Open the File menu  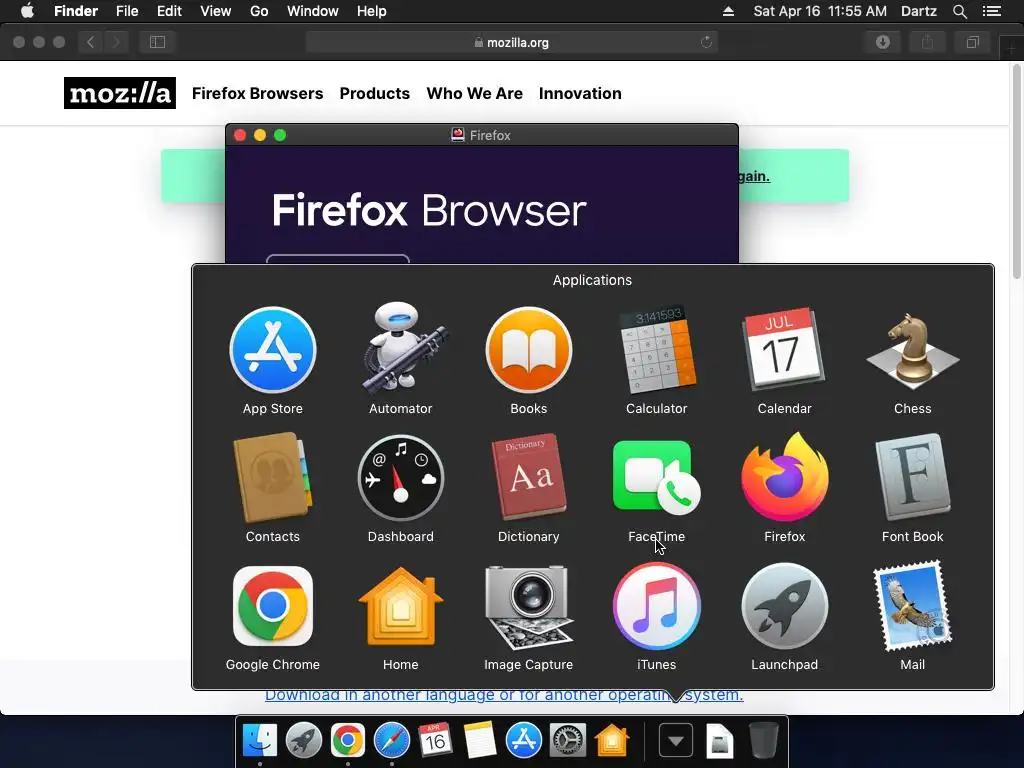(127, 11)
